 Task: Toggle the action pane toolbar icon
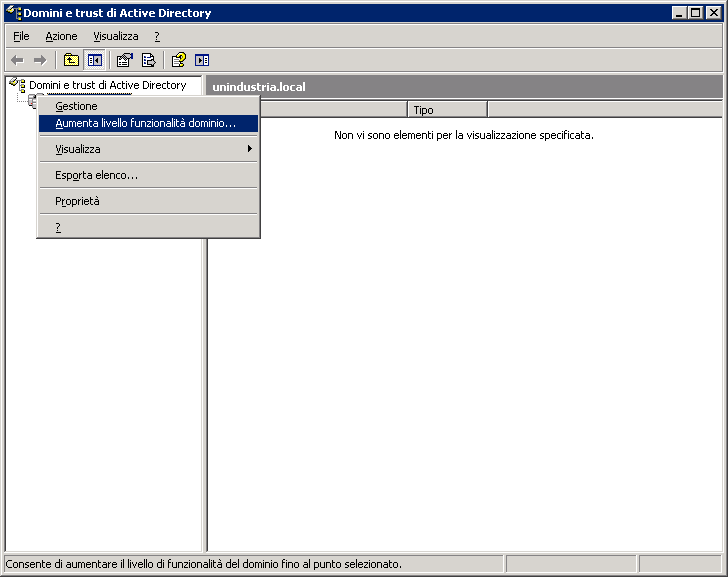[202, 60]
